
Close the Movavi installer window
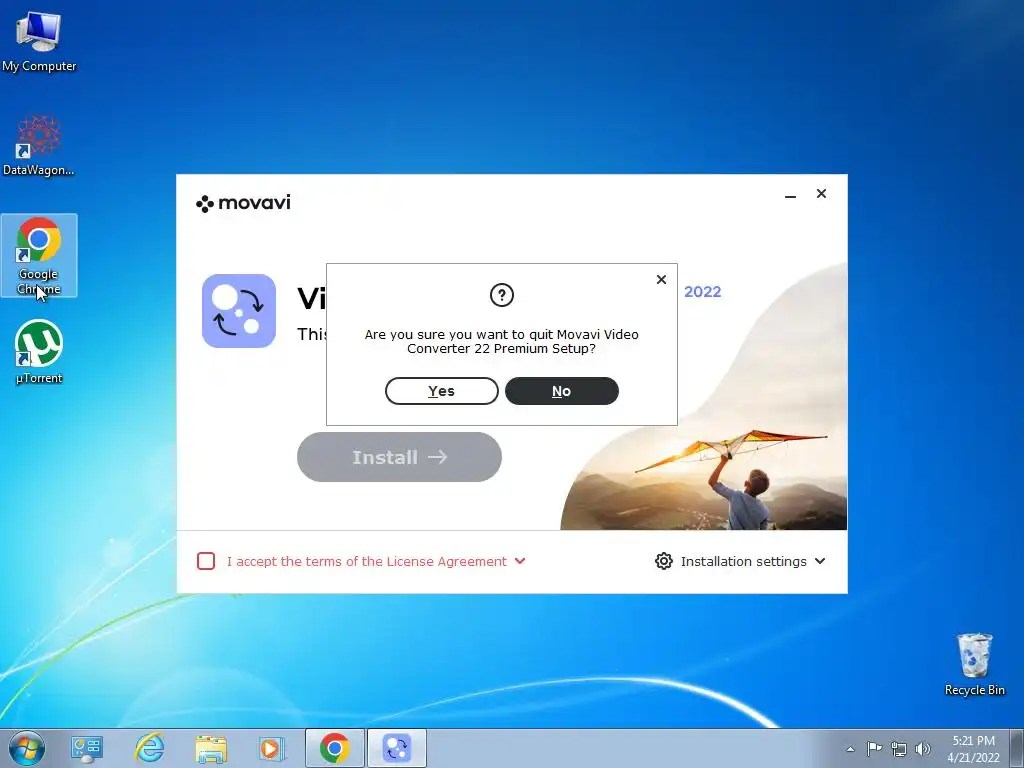(822, 193)
